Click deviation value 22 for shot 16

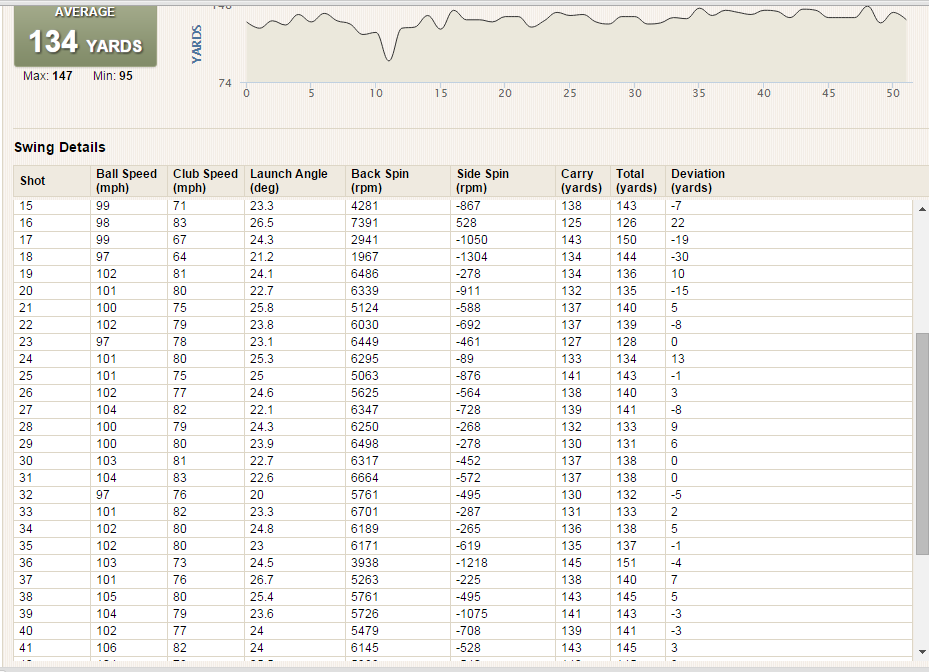[x=678, y=223]
